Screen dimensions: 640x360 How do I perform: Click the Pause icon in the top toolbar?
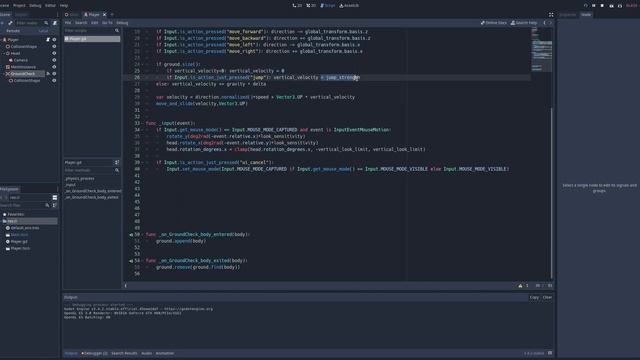click(594, 5)
